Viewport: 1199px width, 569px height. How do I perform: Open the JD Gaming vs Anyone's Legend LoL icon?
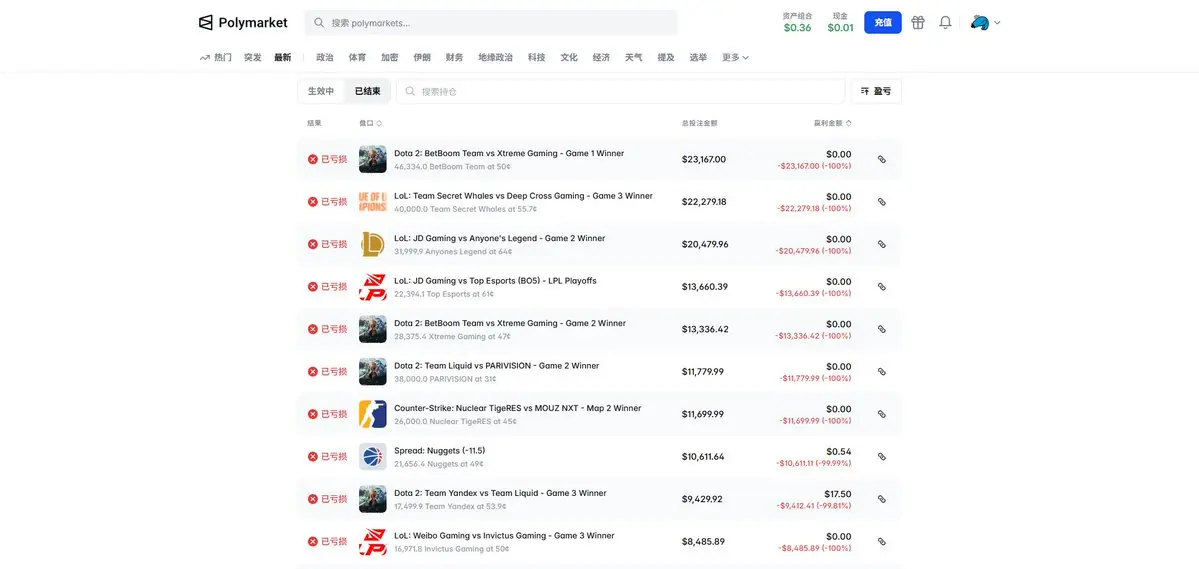[x=372, y=244]
